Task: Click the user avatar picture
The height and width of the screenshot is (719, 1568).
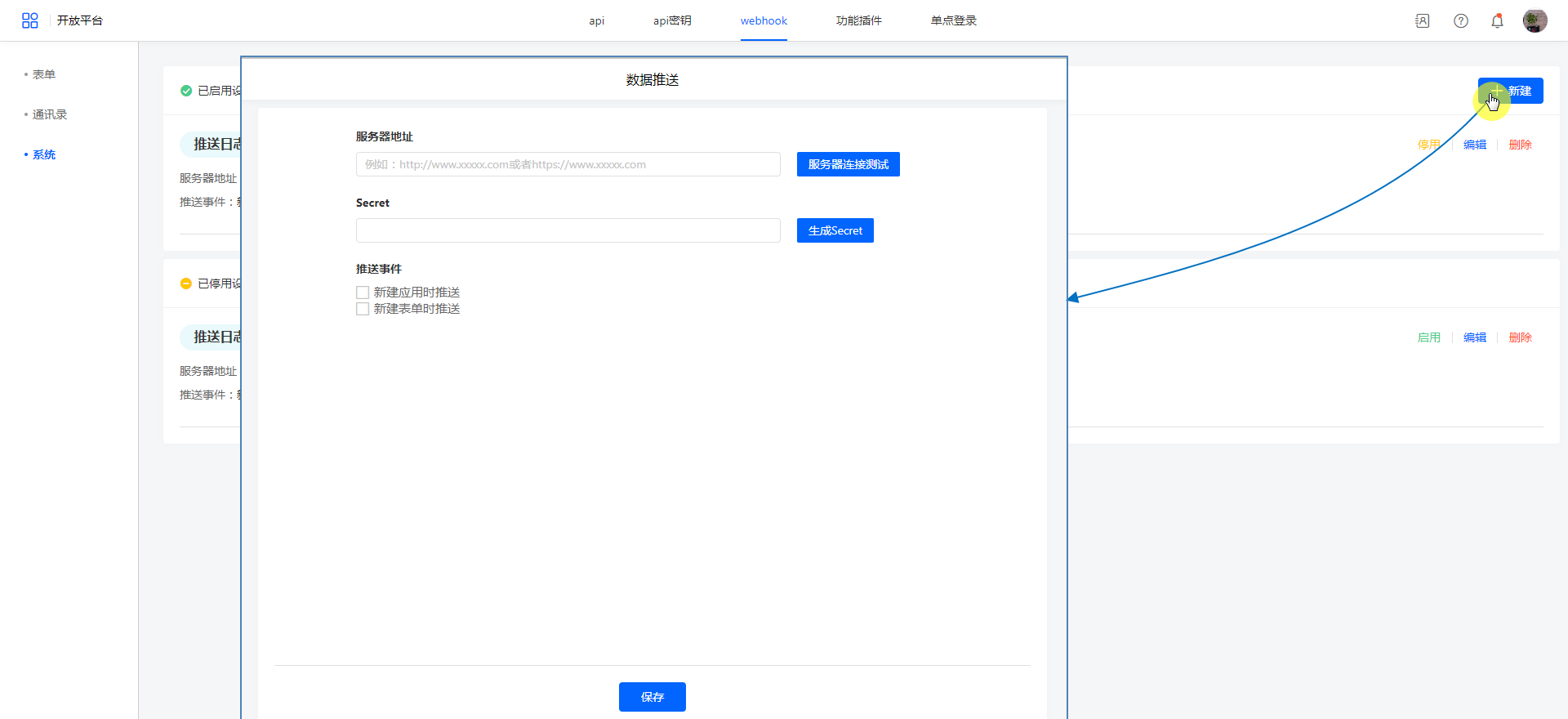Action: tap(1535, 21)
